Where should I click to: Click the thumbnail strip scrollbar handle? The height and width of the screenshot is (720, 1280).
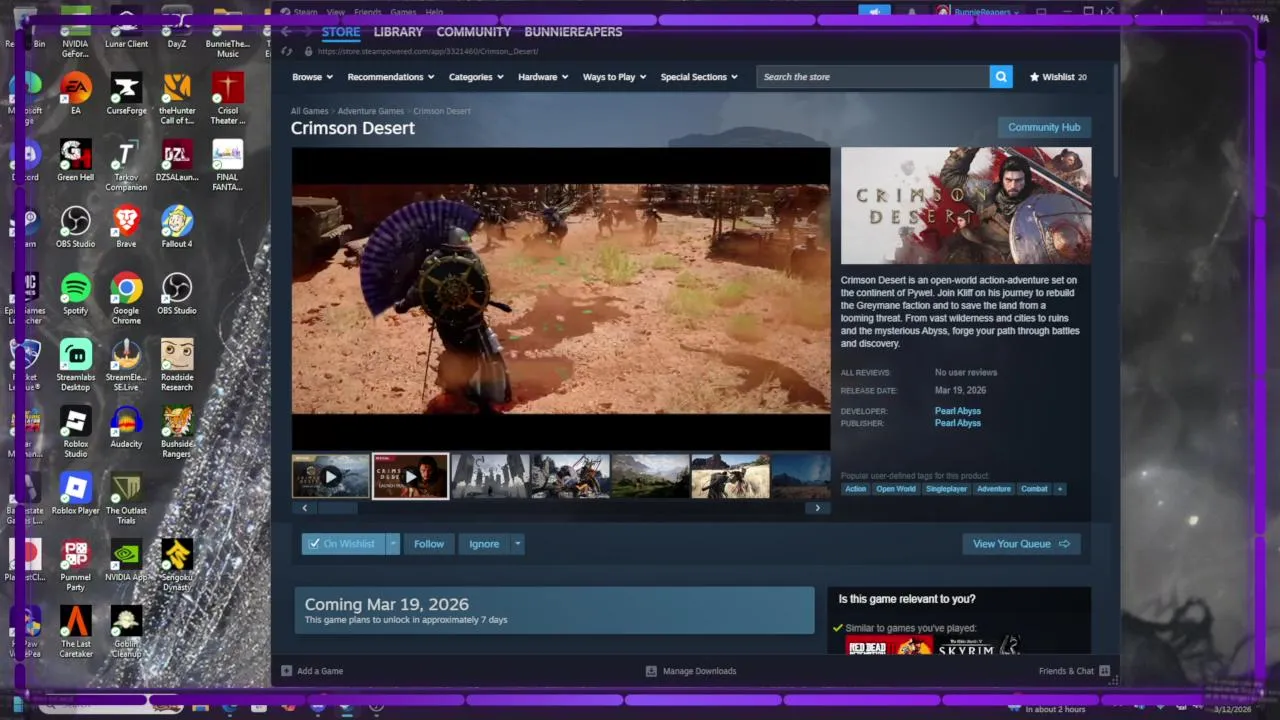pyautogui.click(x=338, y=508)
